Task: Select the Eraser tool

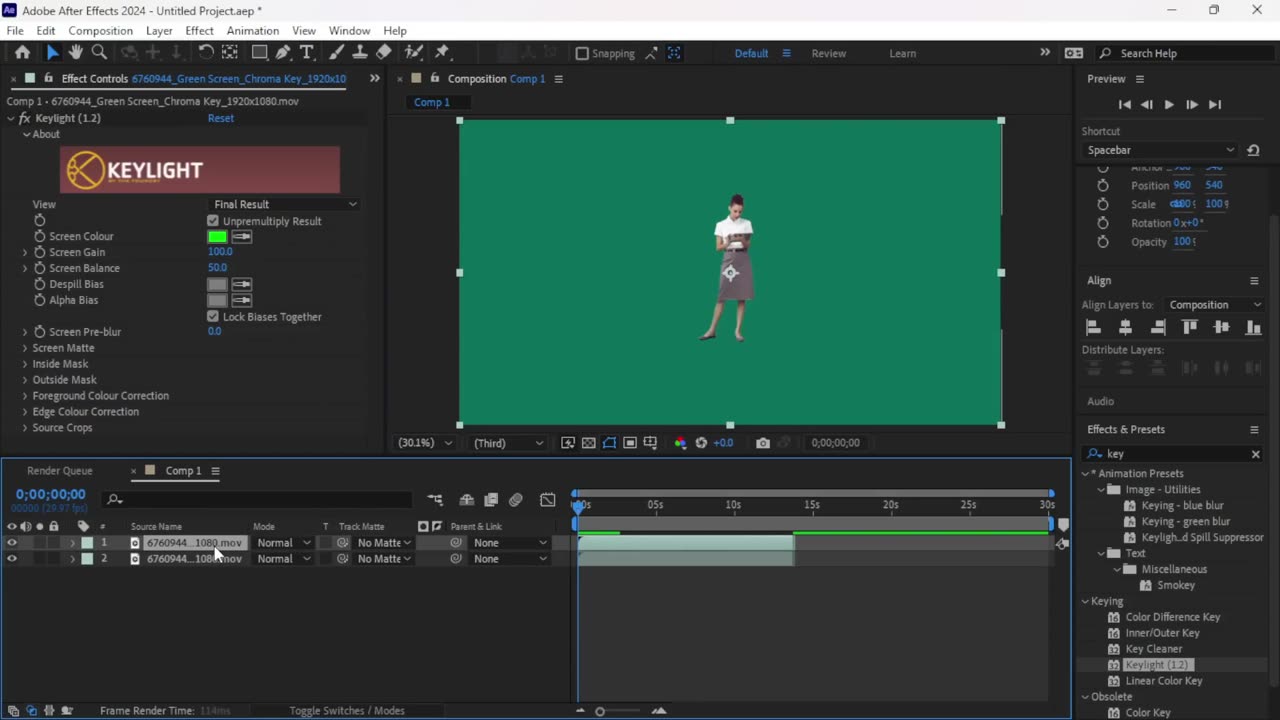Action: point(384,53)
